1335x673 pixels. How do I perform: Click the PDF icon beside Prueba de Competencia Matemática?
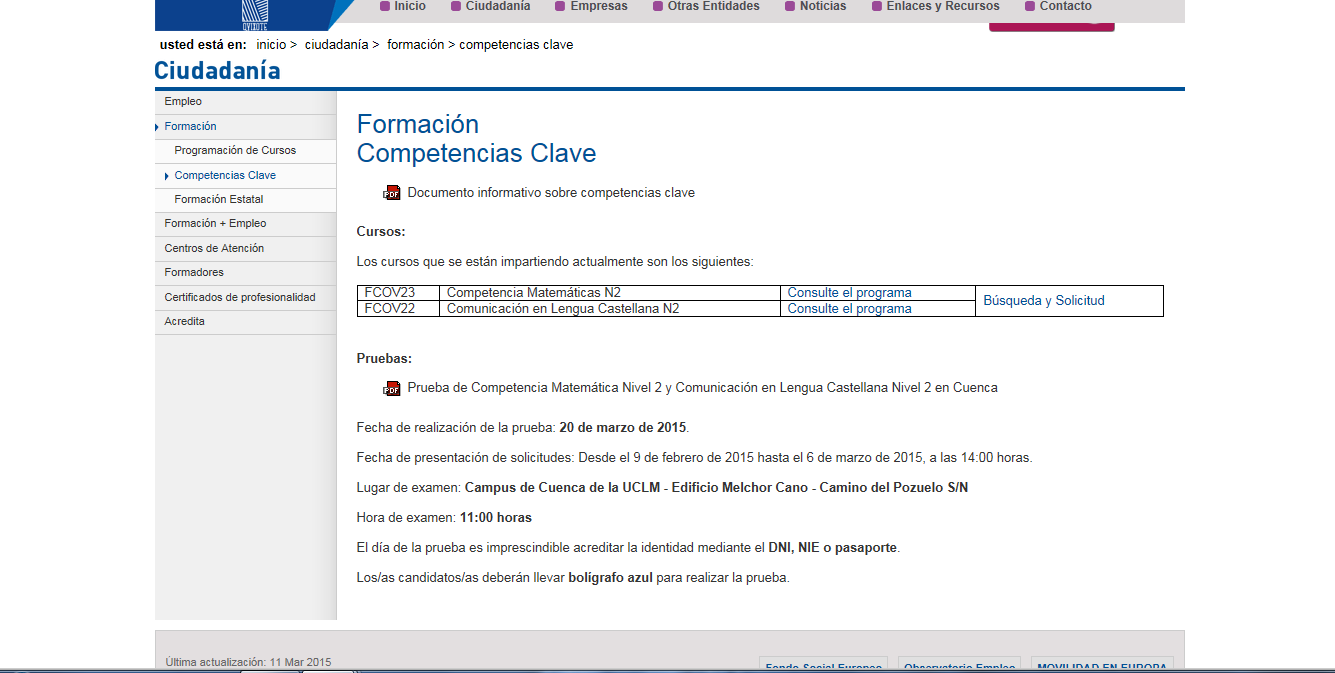(x=391, y=388)
